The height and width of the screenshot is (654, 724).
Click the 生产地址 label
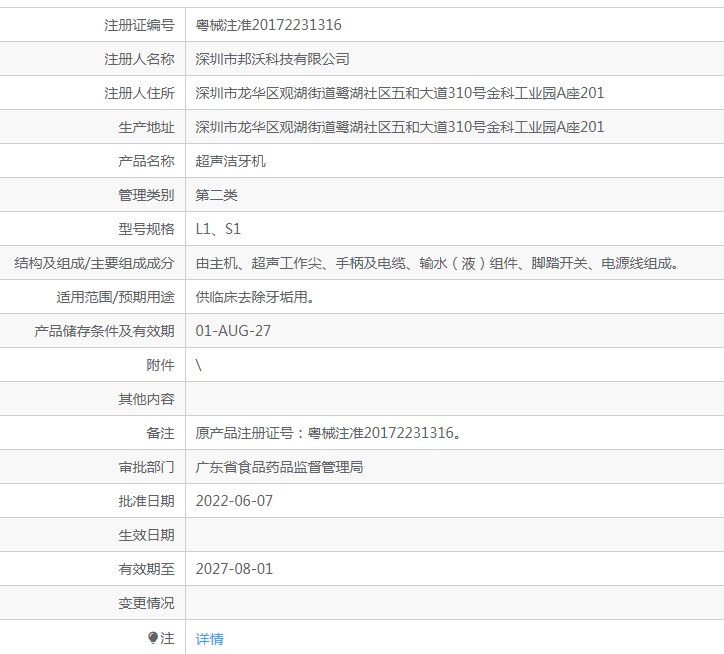point(146,127)
